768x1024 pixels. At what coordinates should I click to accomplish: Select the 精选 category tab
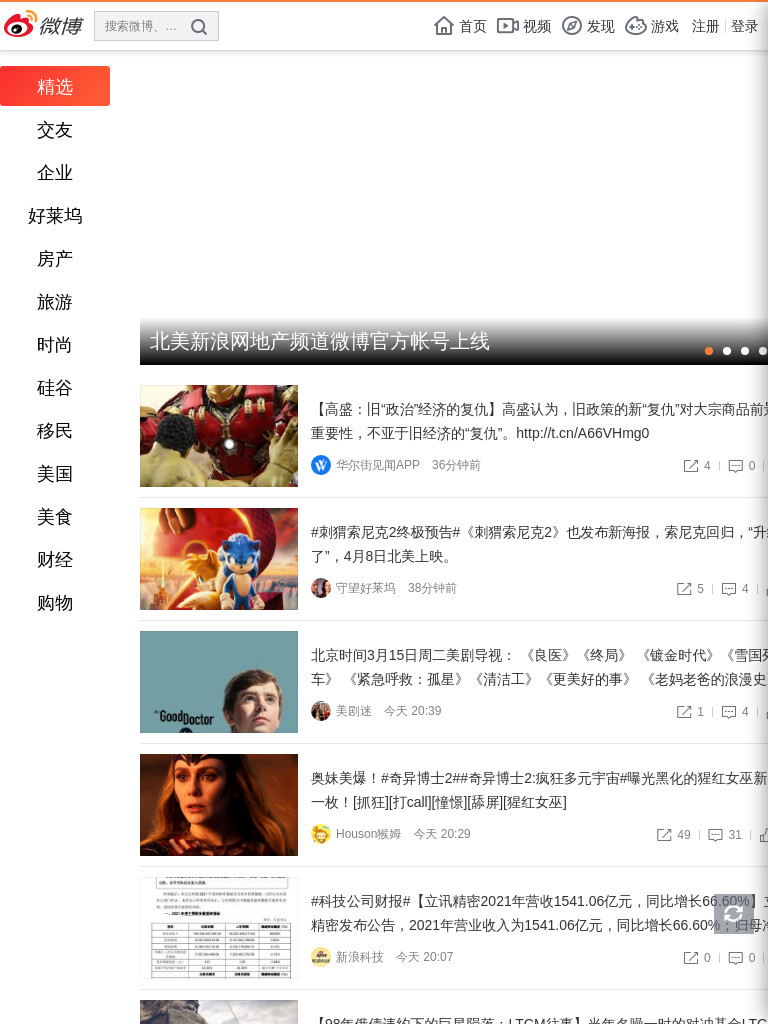tap(55, 86)
